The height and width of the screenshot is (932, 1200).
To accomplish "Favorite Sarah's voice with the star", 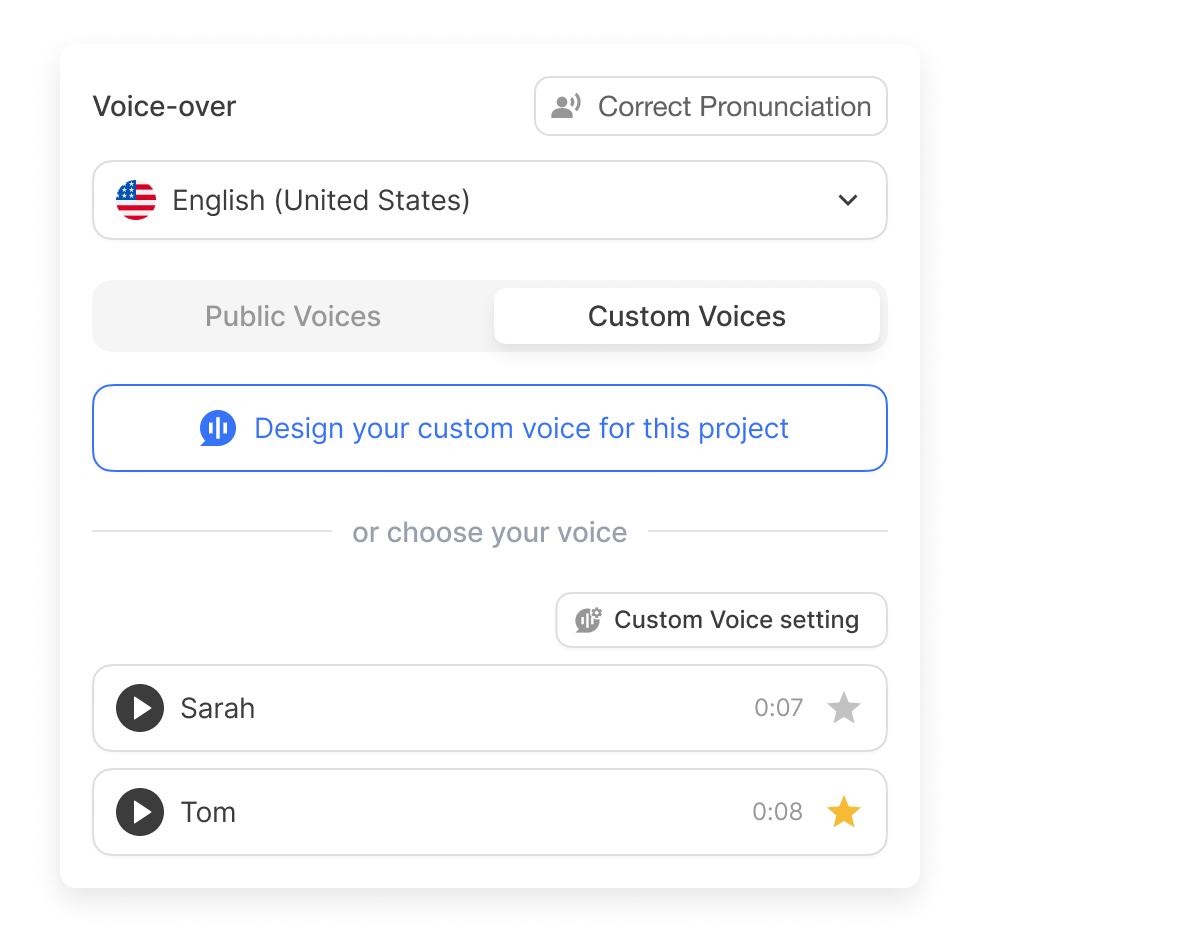I will tap(844, 708).
